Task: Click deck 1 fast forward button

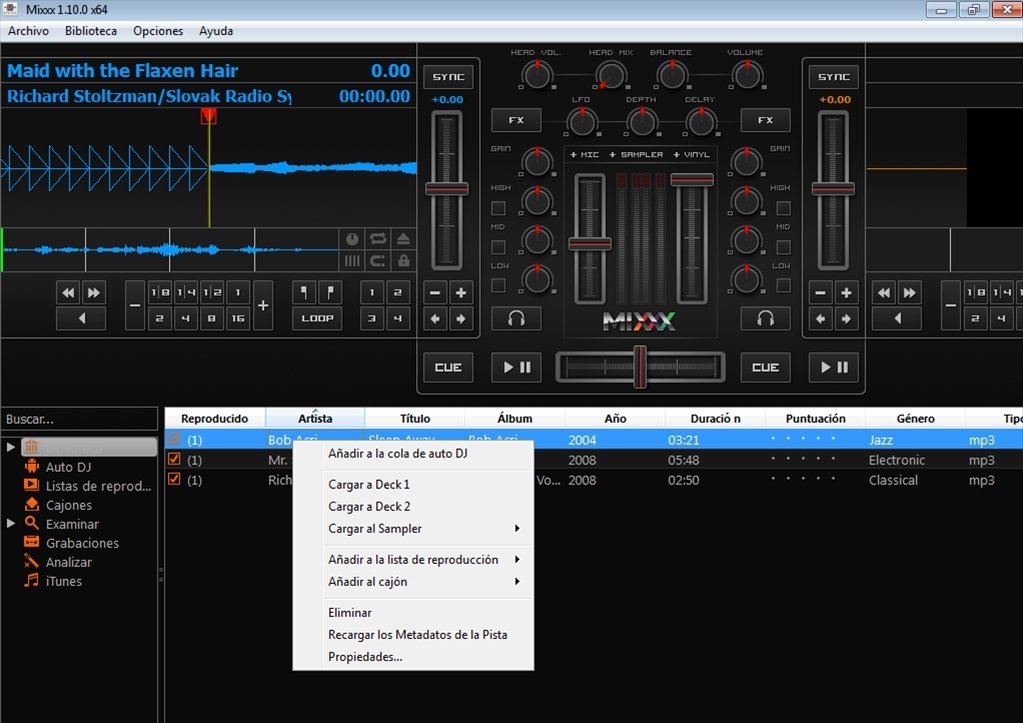Action: (x=94, y=293)
